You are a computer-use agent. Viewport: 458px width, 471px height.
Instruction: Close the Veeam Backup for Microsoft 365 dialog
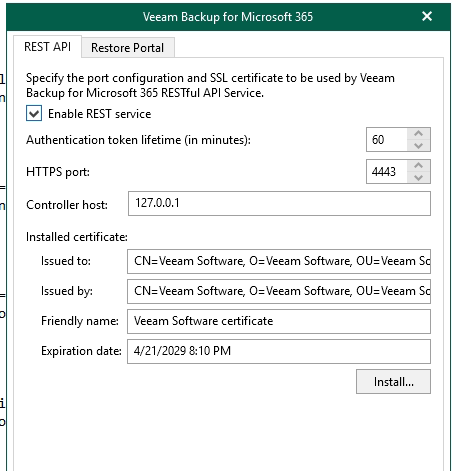click(427, 16)
